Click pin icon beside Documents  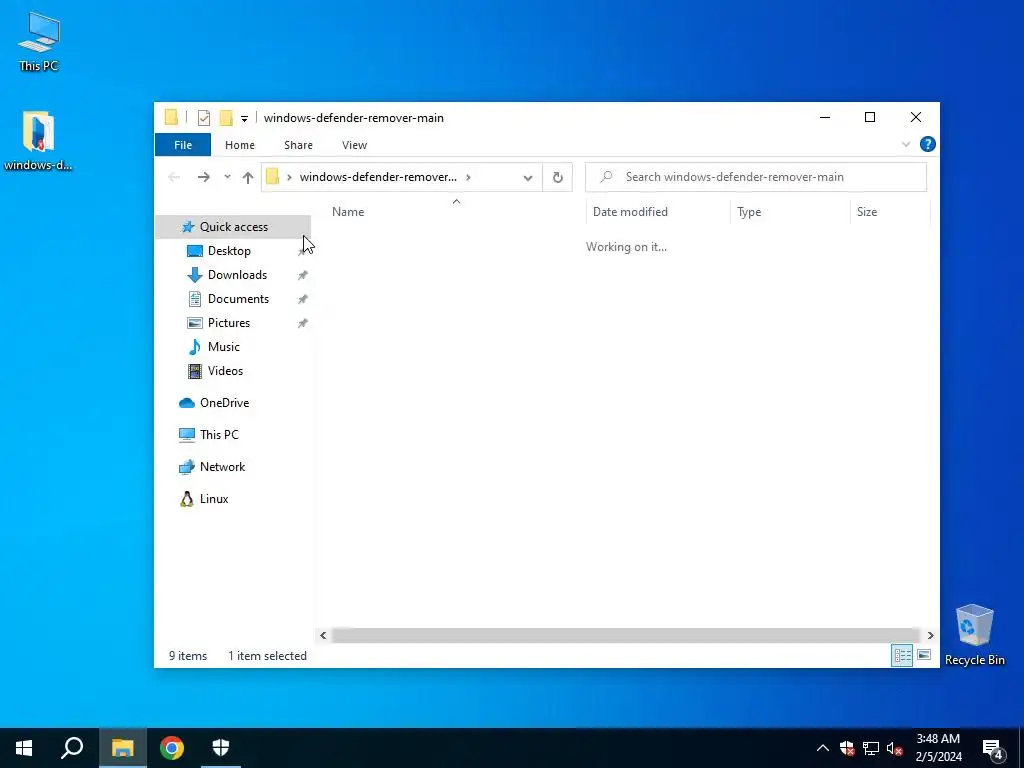[x=302, y=300]
